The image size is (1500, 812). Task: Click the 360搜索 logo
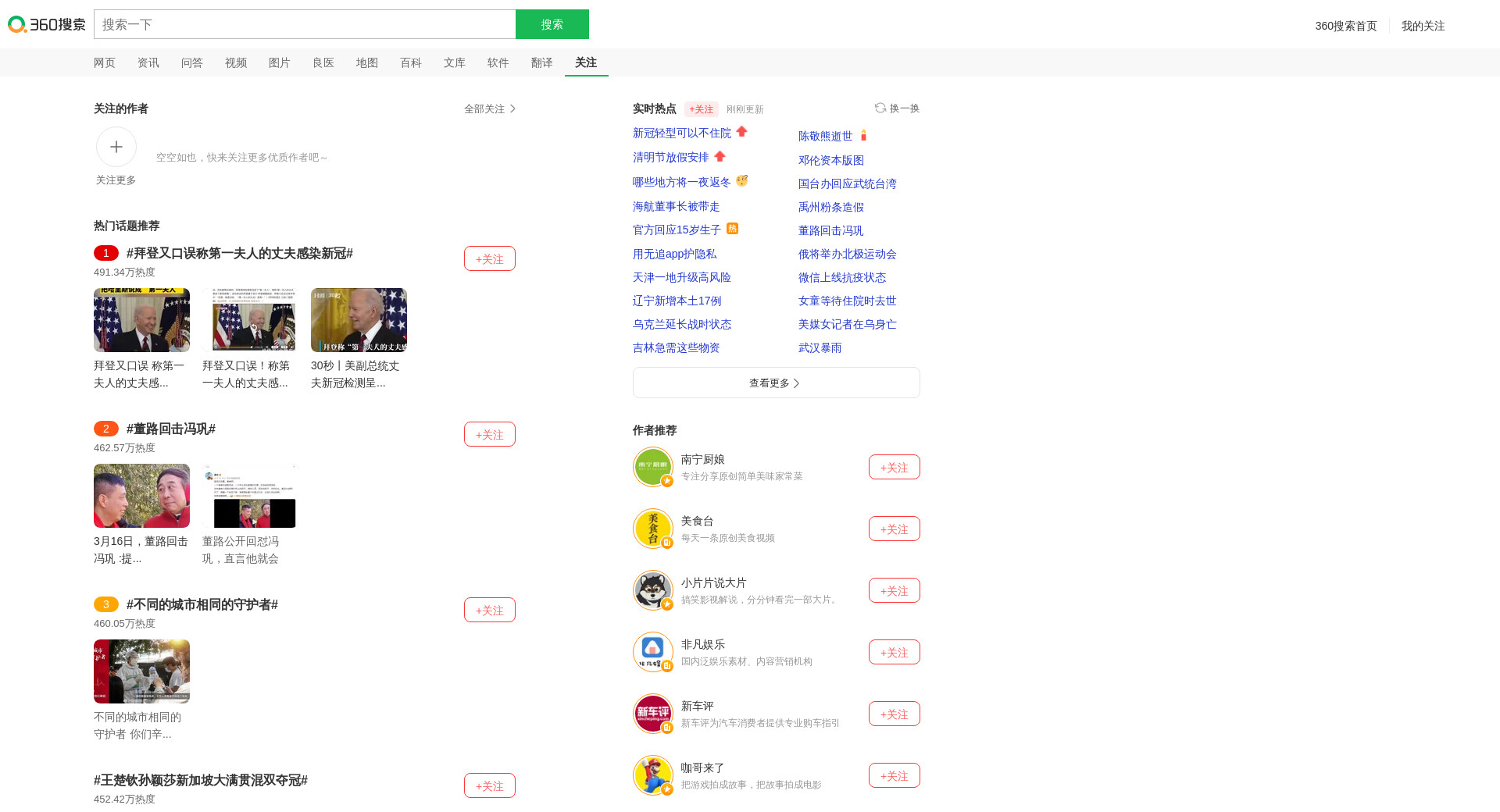(47, 25)
